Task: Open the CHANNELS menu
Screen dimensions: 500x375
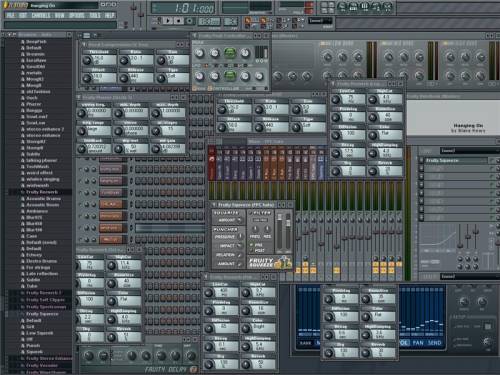Action: [x=41, y=15]
